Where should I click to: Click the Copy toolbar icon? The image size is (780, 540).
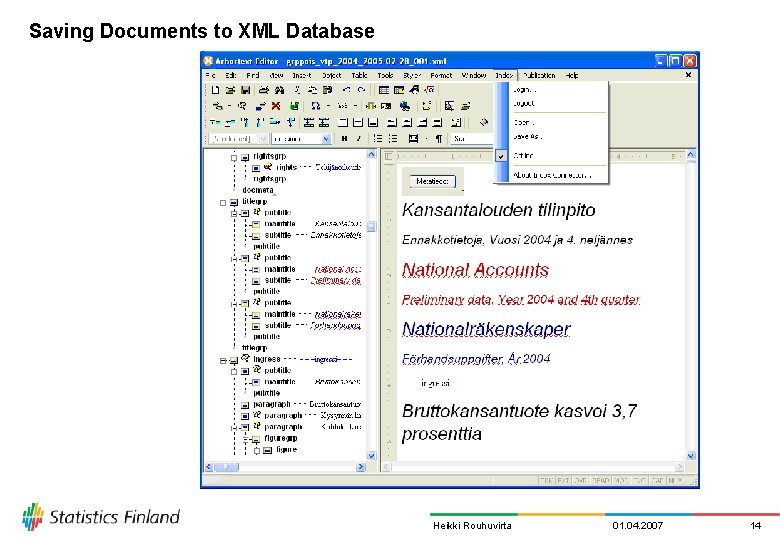pos(312,90)
